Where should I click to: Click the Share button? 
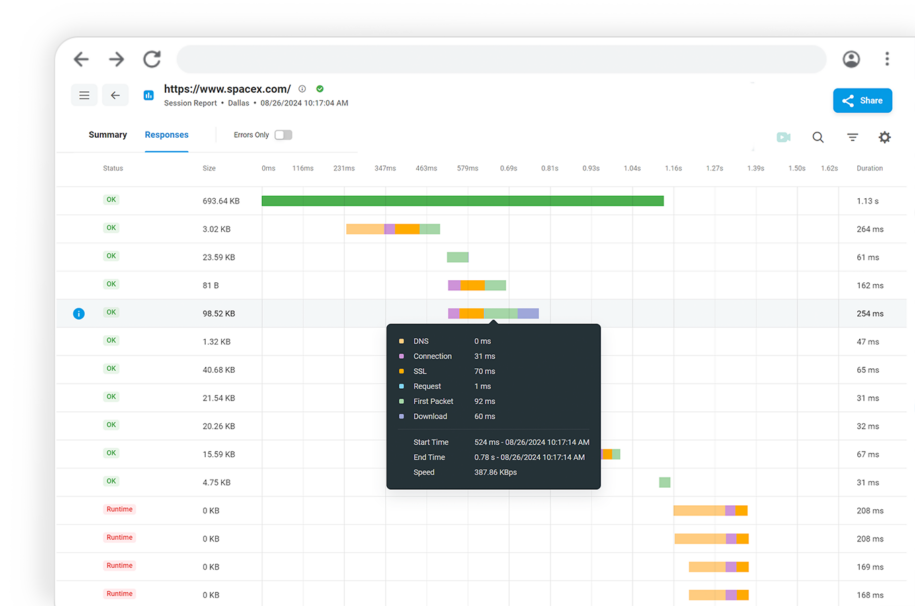tap(861, 100)
